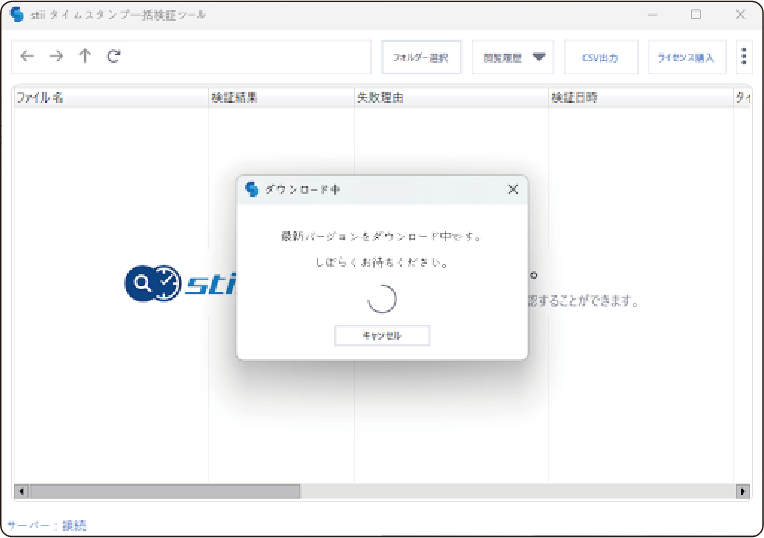Open the three-dot more options menu
The width and height of the screenshot is (764, 538).
click(x=744, y=57)
